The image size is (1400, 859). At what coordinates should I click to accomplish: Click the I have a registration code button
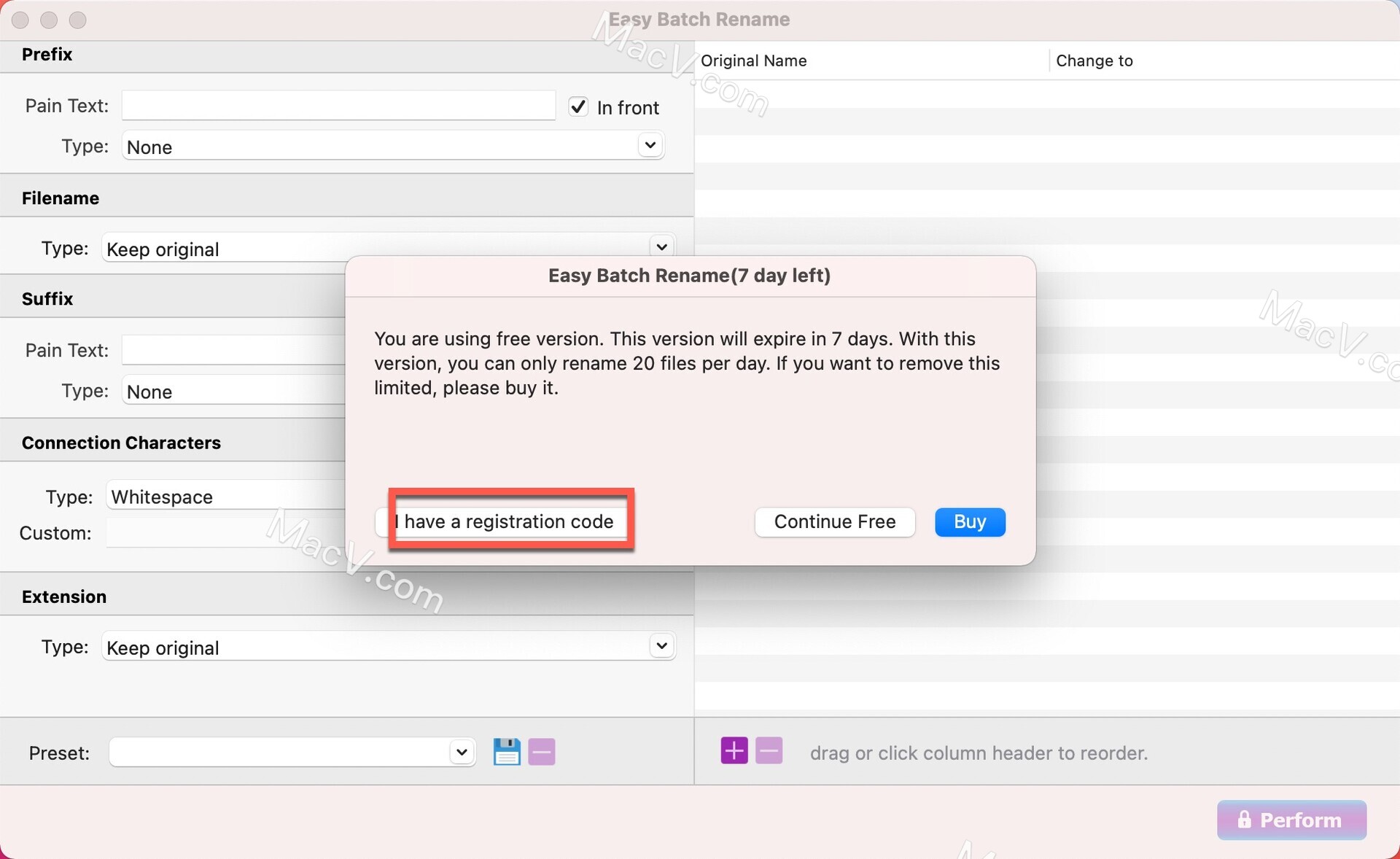click(x=503, y=521)
